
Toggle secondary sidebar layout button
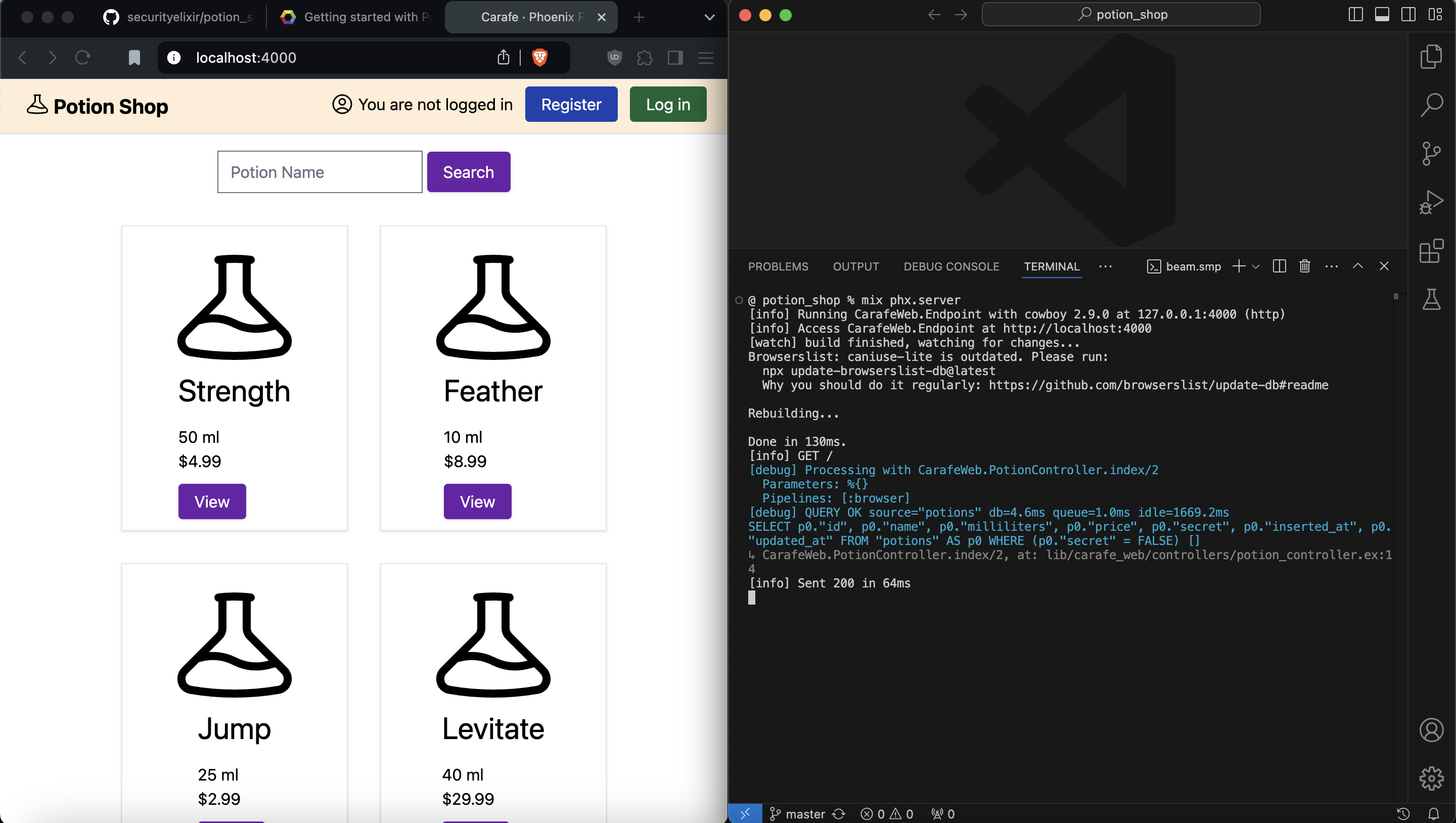(x=1408, y=15)
